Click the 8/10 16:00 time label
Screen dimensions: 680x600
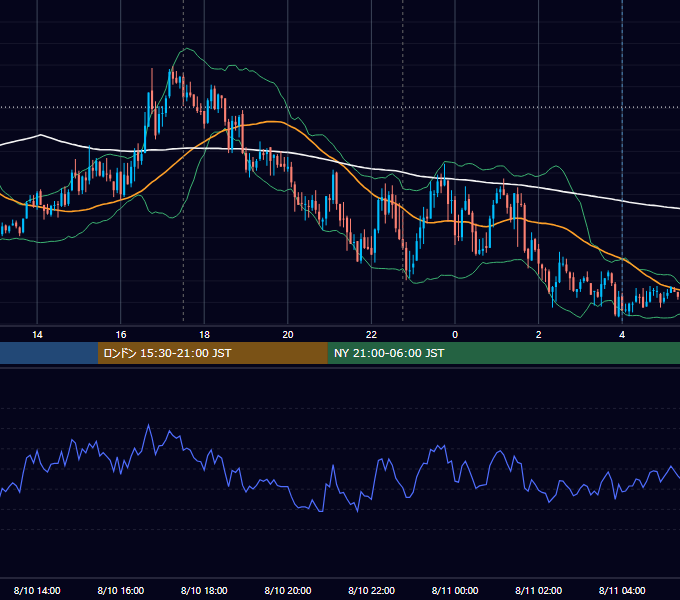coord(121,590)
